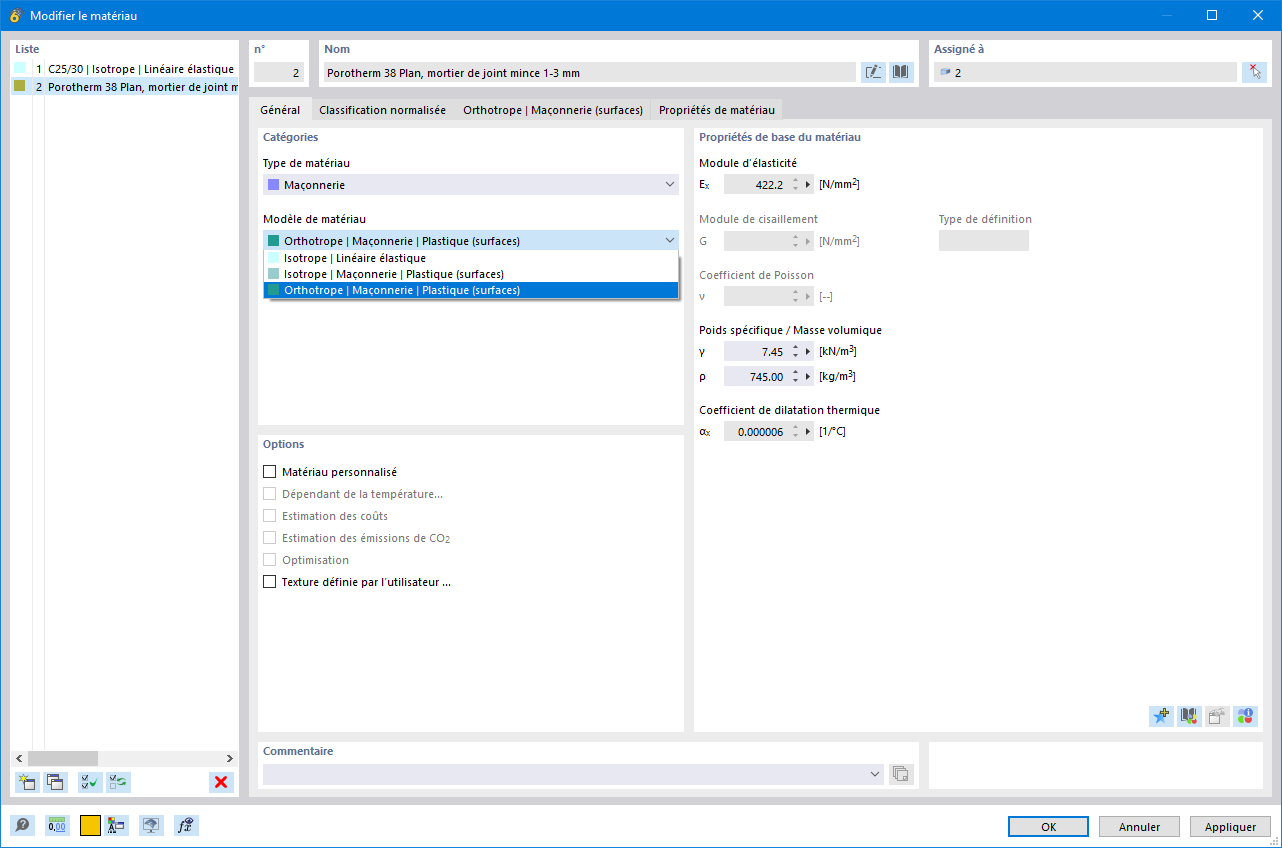The image size is (1282, 848).
Task: Open the arrow menu beside the αx field
Action: click(808, 432)
